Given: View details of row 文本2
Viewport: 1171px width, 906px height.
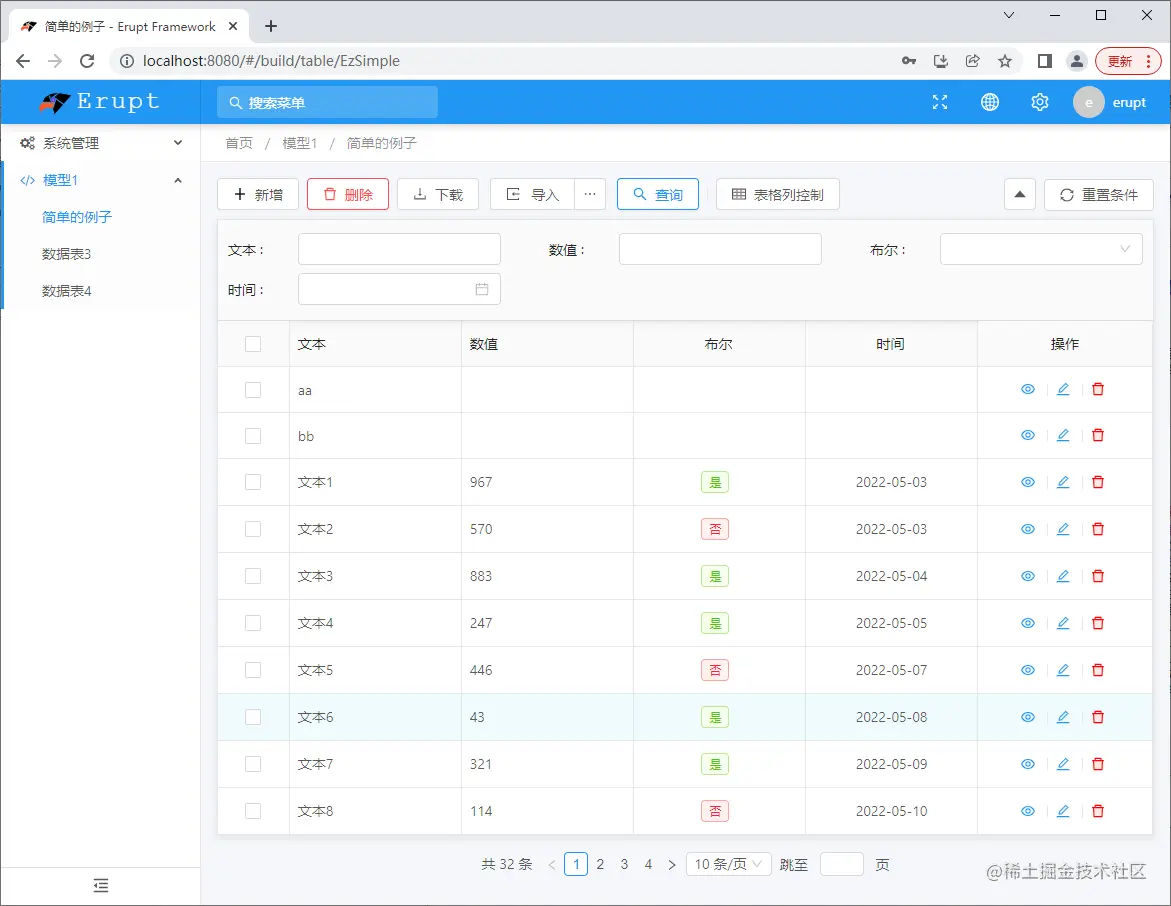Looking at the screenshot, I should (x=1028, y=529).
